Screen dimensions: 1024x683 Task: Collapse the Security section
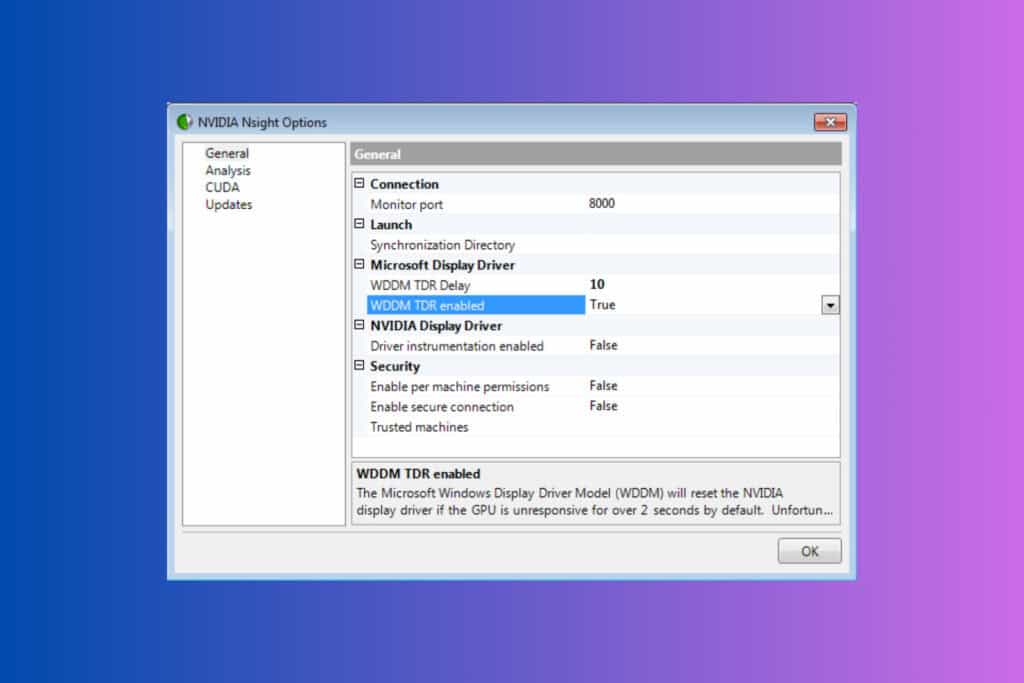pyautogui.click(x=361, y=366)
